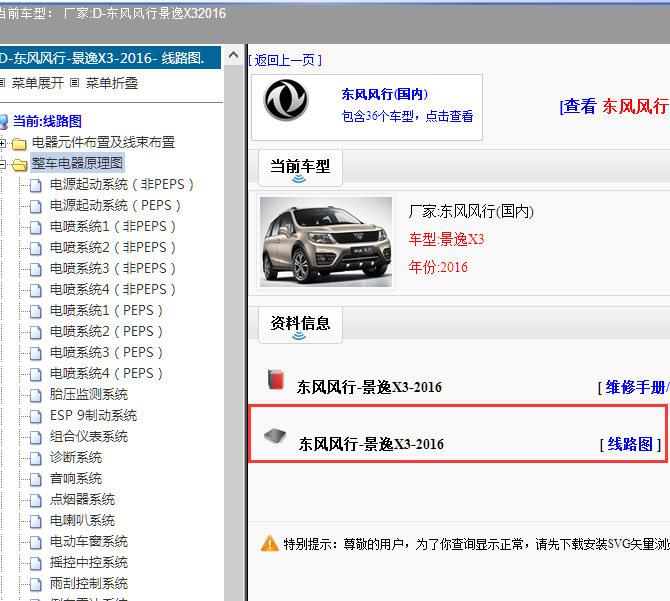670x601 pixels.
Task: Click 东风风行-景逸X3-2016 title in wiring diagram row
Action: click(x=371, y=444)
